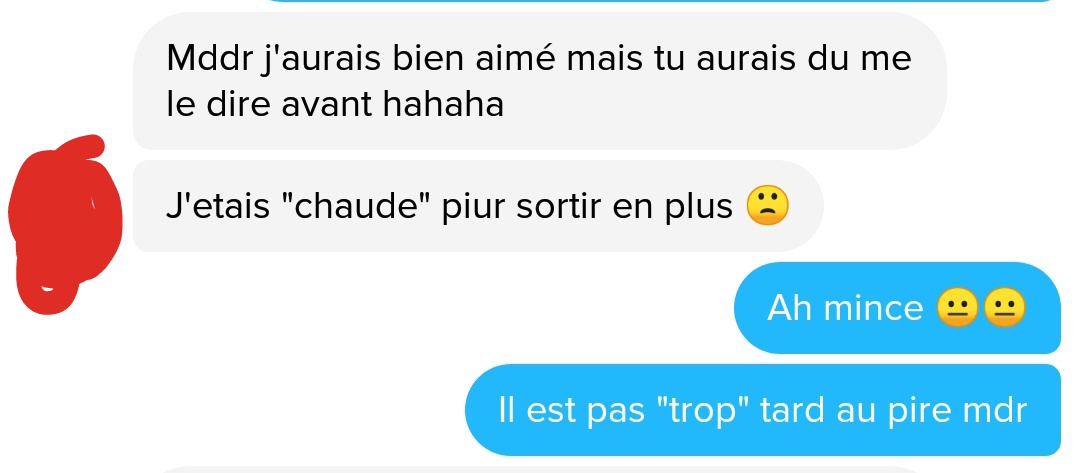1080x473 pixels.
Task: Click the quoted word "trop"
Action: (x=700, y=411)
